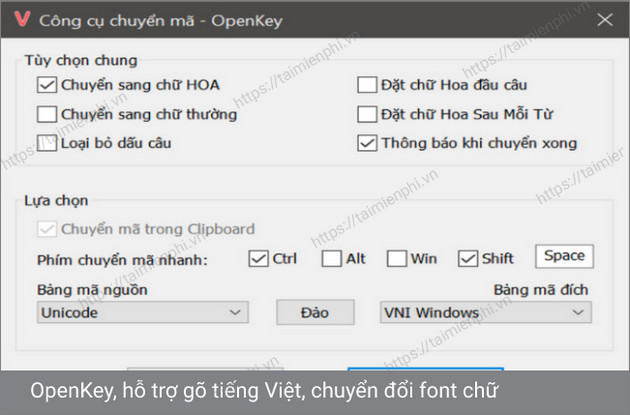Click the 'Tùy chọn chung' group label

[81, 60]
